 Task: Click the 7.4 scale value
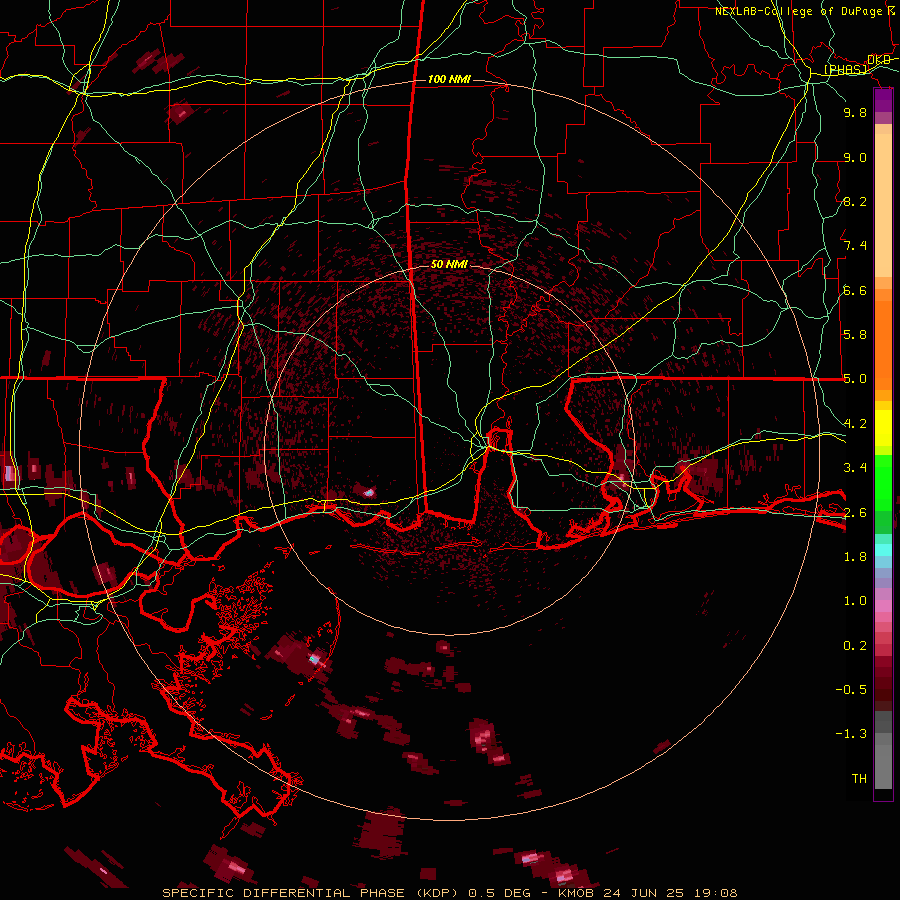[x=855, y=246]
